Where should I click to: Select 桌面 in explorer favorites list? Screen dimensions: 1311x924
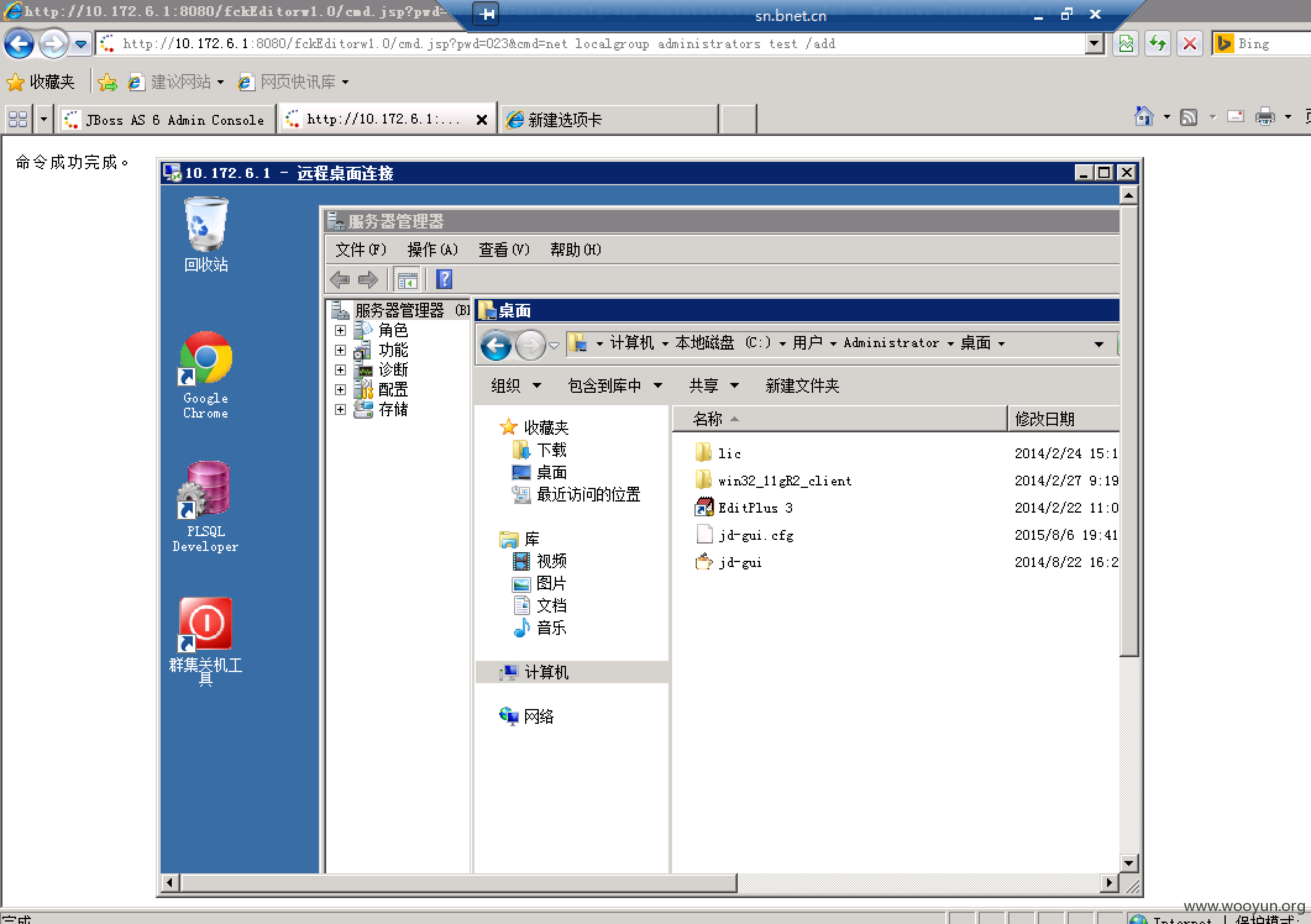539,472
